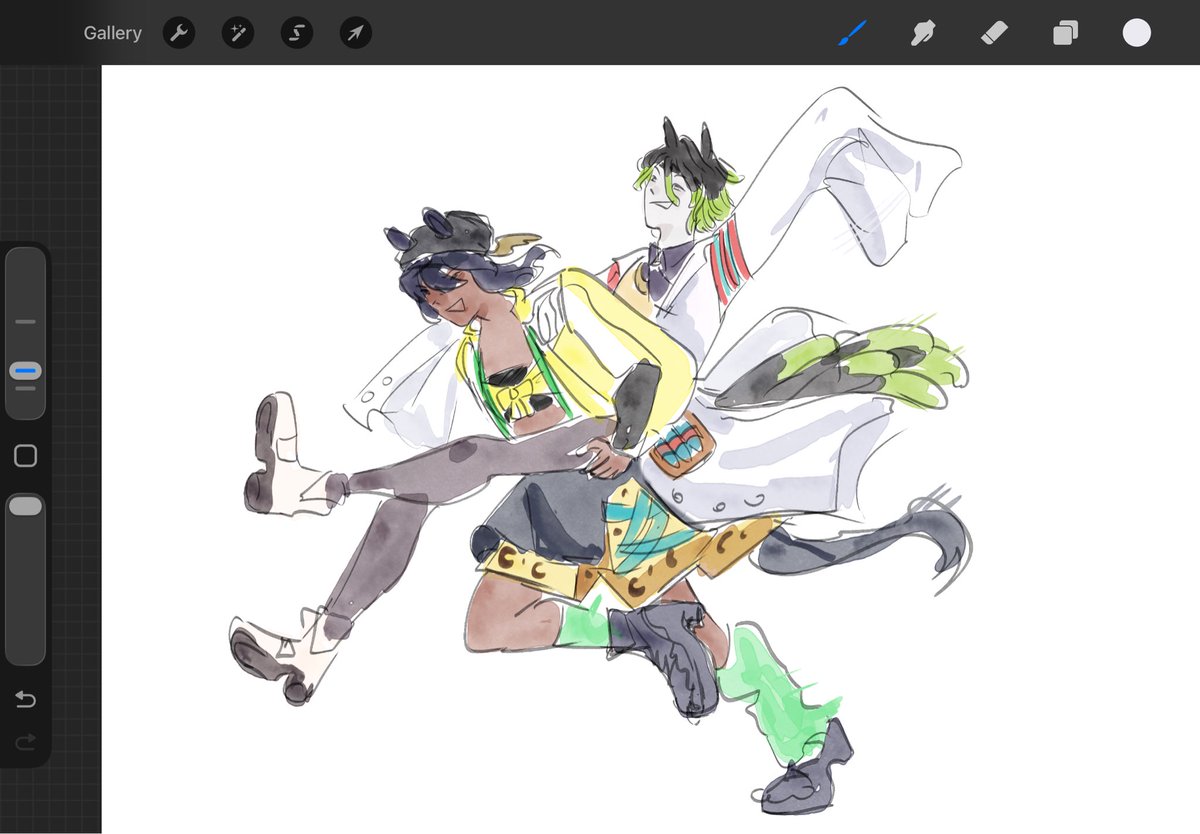Undo the last stroke
The width and height of the screenshot is (1200, 834).
pos(26,699)
